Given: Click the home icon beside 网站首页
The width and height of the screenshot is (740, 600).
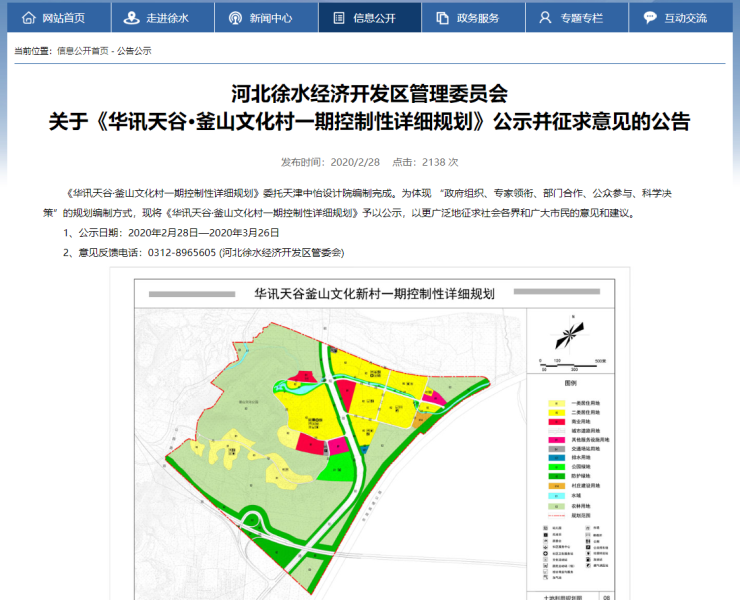Looking at the screenshot, I should coord(29,18).
